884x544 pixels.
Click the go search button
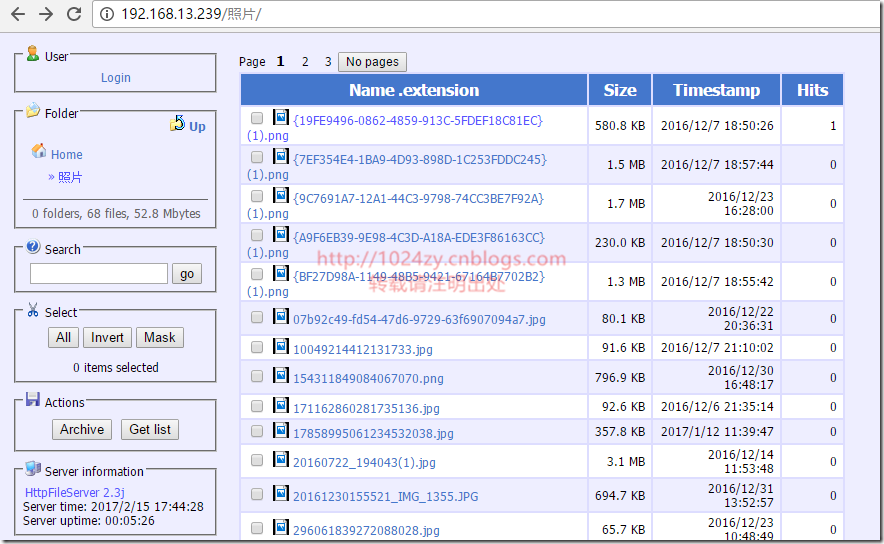(187, 274)
